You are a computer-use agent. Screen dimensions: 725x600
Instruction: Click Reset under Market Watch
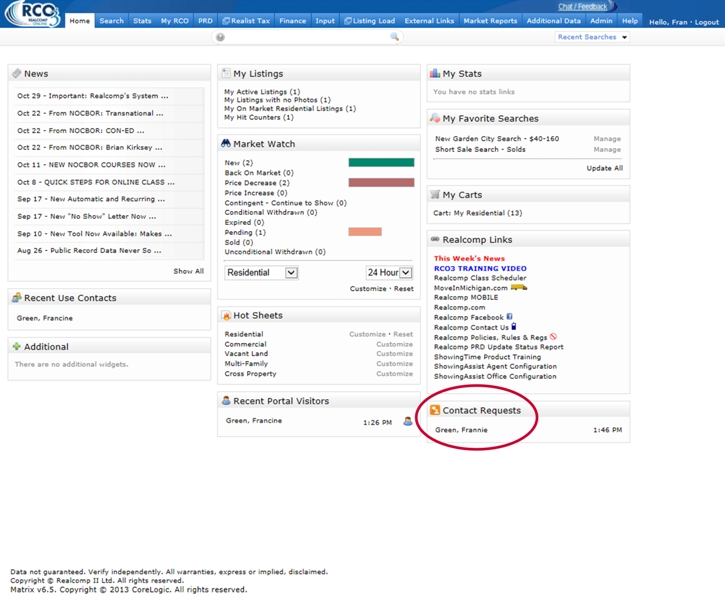pos(404,288)
